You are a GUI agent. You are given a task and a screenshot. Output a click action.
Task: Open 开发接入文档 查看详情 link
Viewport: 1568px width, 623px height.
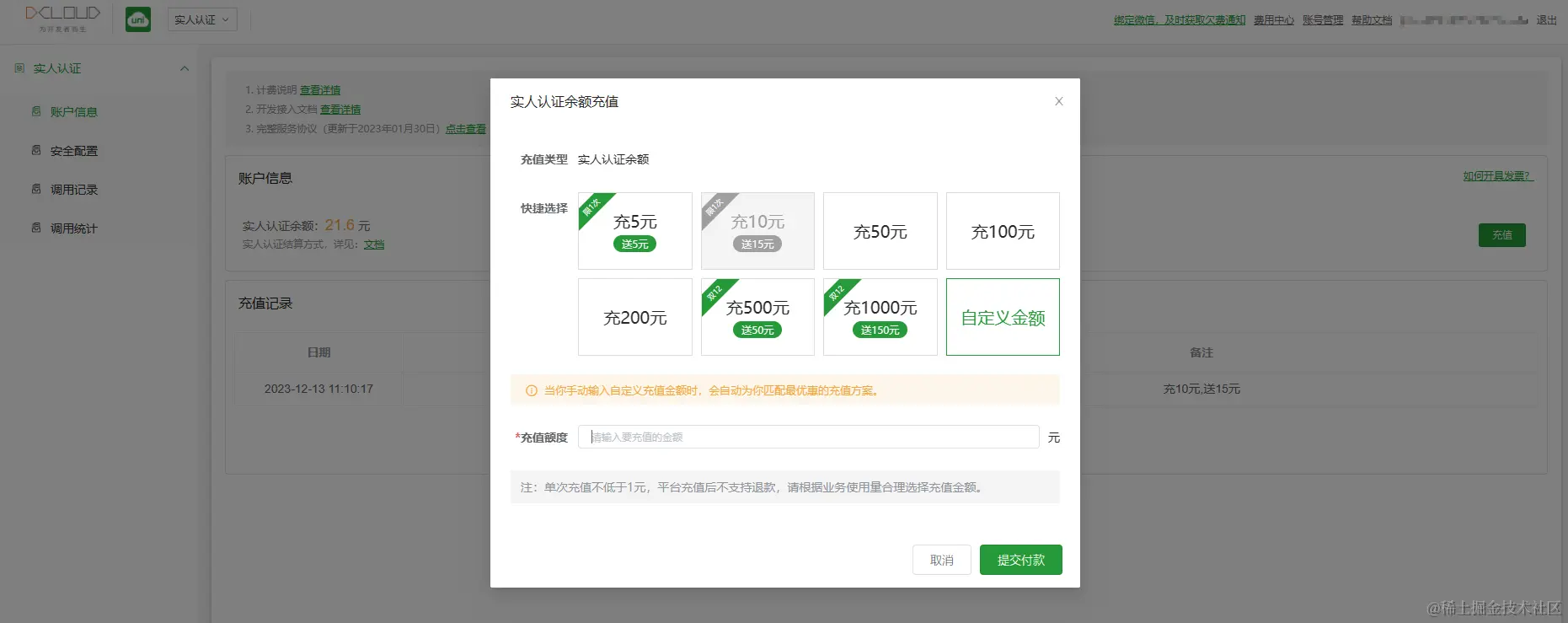pos(340,110)
